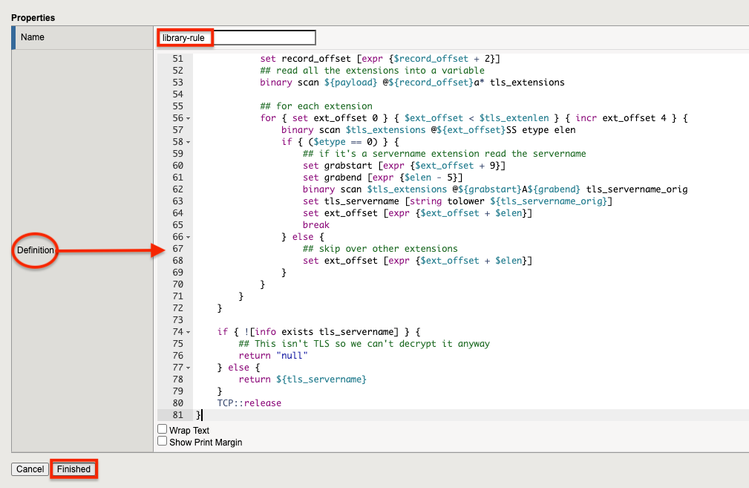Place cursor on the TCP::release line
The width and height of the screenshot is (749, 488).
249,403
